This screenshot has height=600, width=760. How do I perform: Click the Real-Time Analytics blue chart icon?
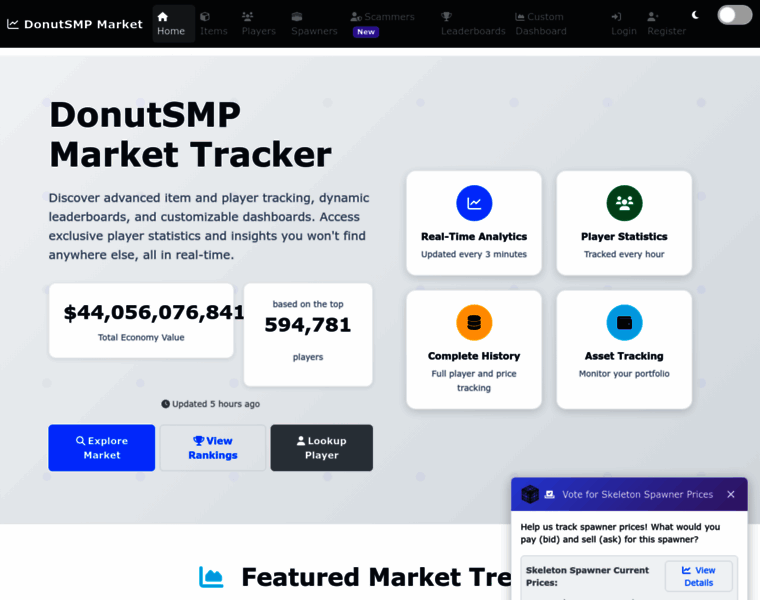pos(474,203)
